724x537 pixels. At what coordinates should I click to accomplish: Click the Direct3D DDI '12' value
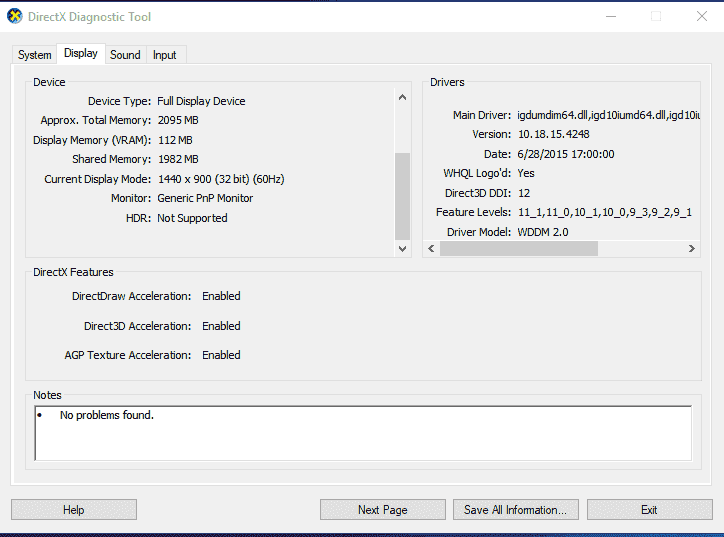(x=524, y=193)
